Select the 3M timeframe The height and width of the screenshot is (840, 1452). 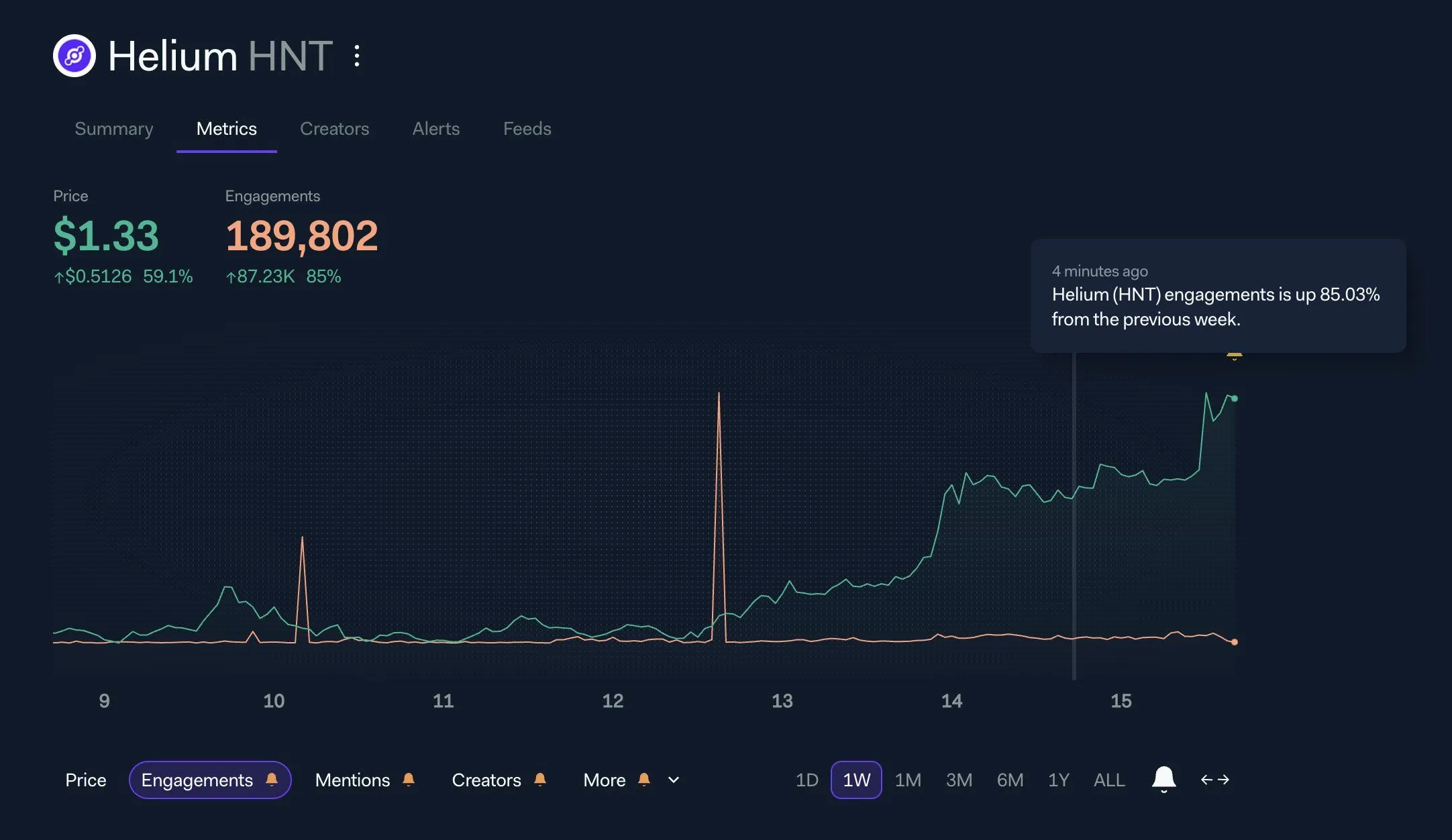[x=960, y=780]
